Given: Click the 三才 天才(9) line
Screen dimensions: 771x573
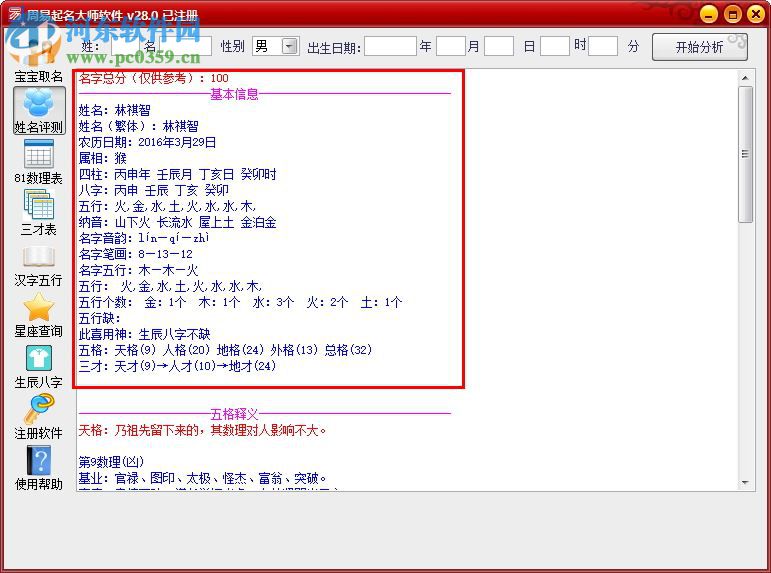Looking at the screenshot, I should point(177,366).
